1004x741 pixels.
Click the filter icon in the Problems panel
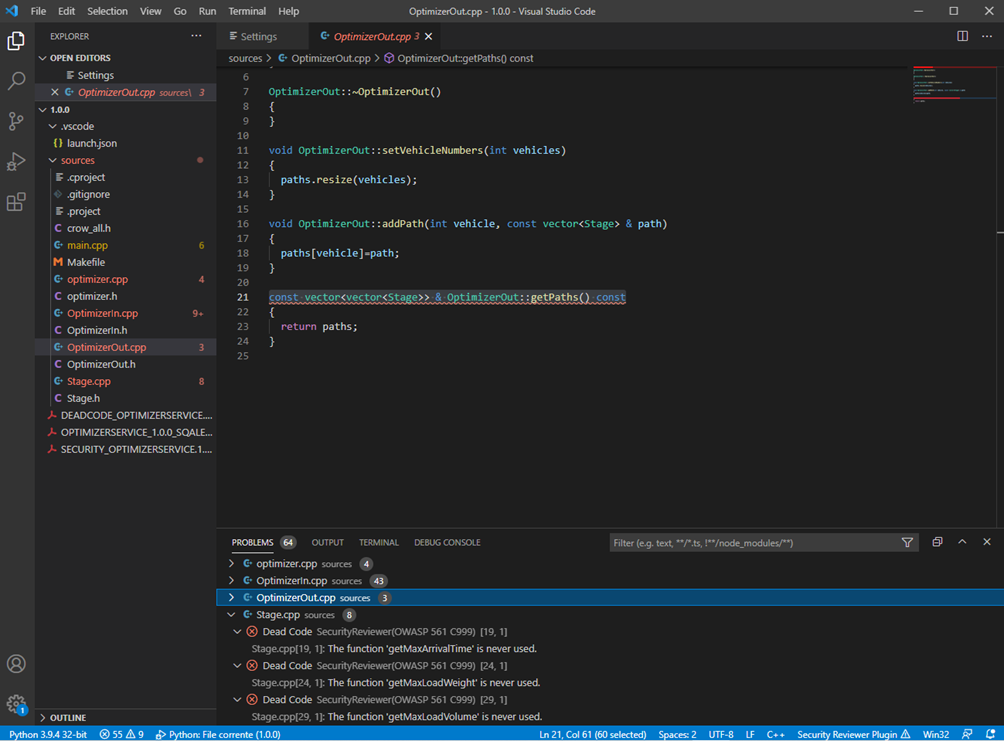coord(907,542)
